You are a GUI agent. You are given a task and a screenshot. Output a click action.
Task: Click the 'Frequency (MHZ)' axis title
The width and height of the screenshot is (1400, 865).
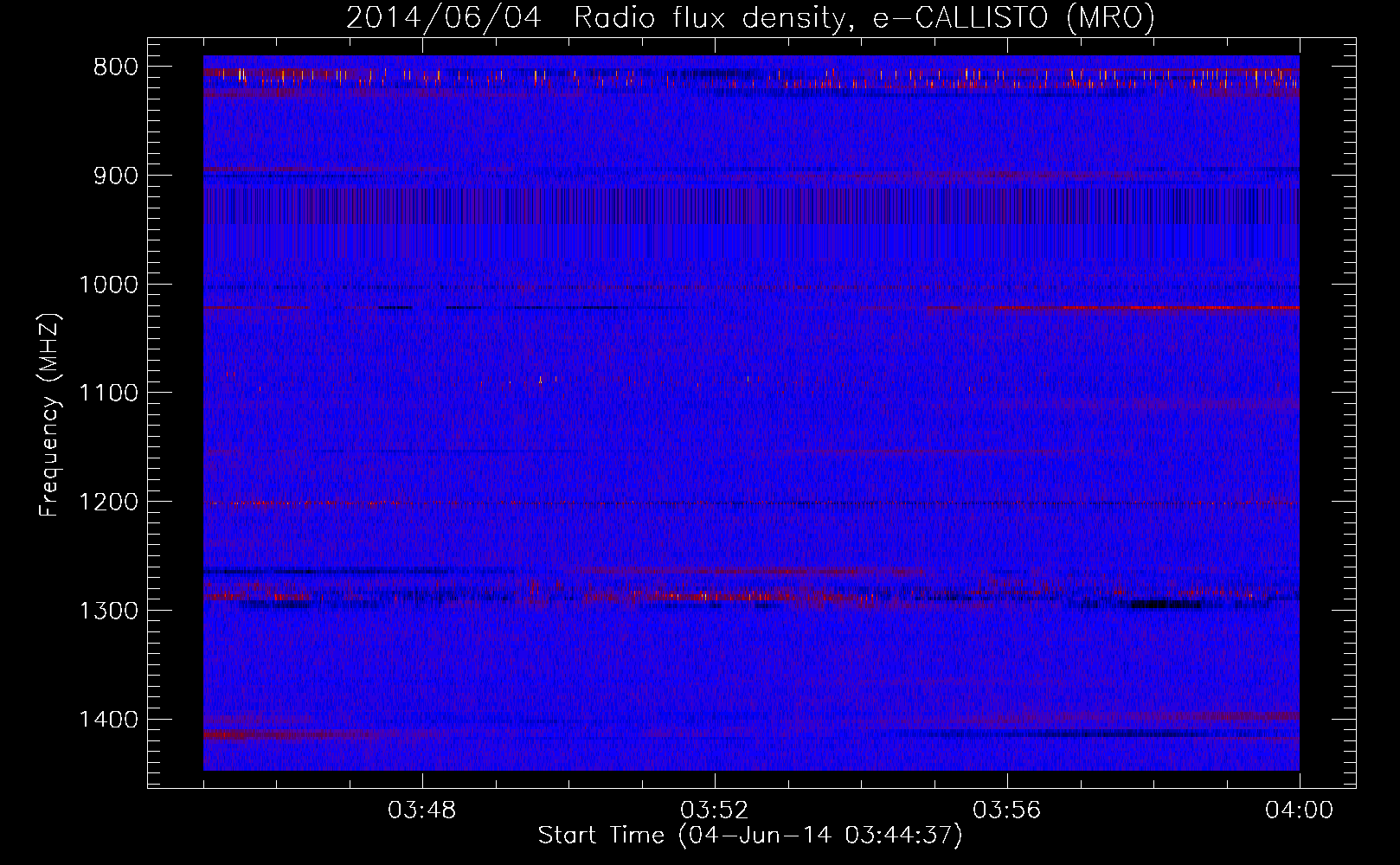(49, 414)
